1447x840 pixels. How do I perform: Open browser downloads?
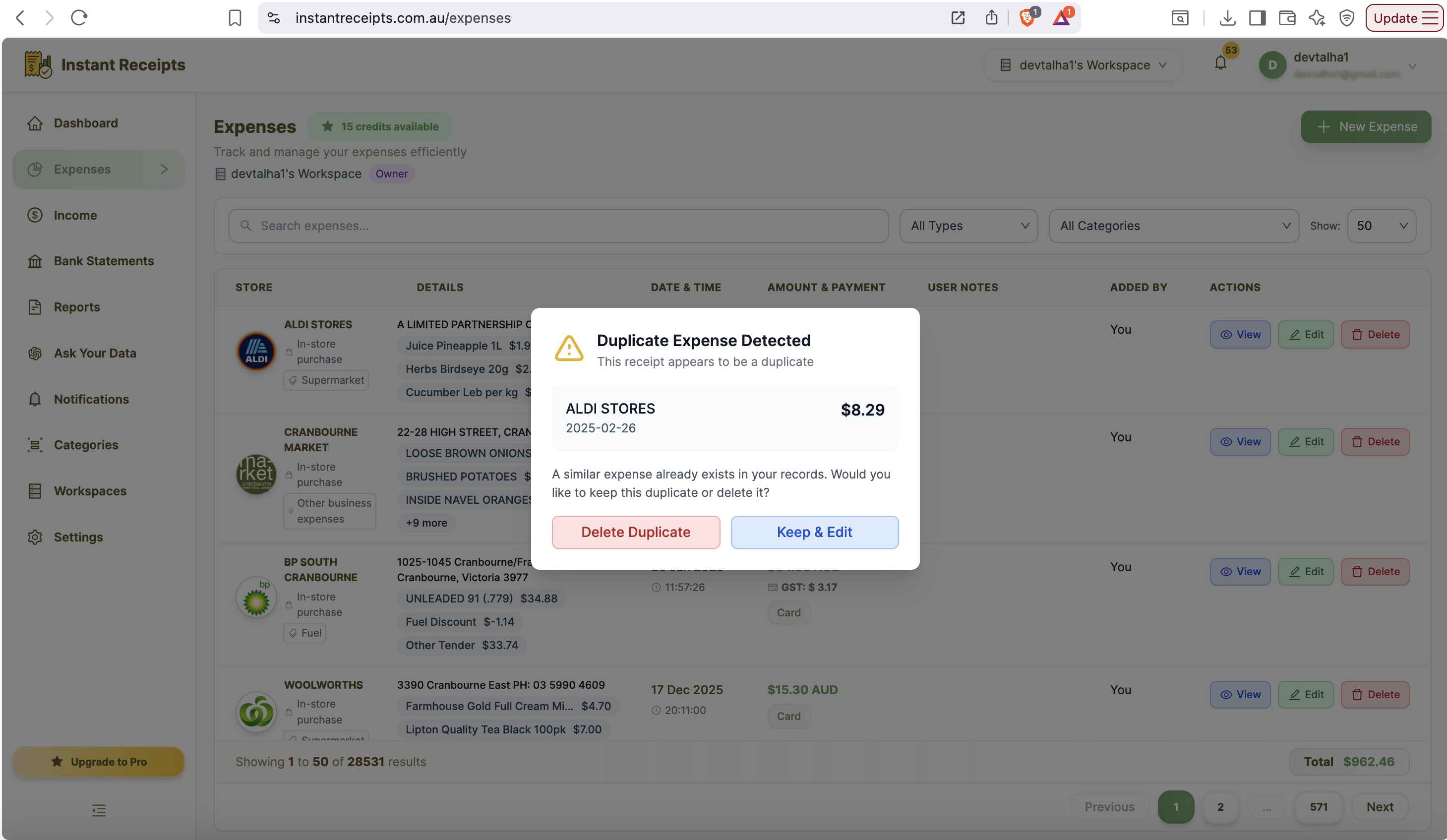[x=1227, y=18]
